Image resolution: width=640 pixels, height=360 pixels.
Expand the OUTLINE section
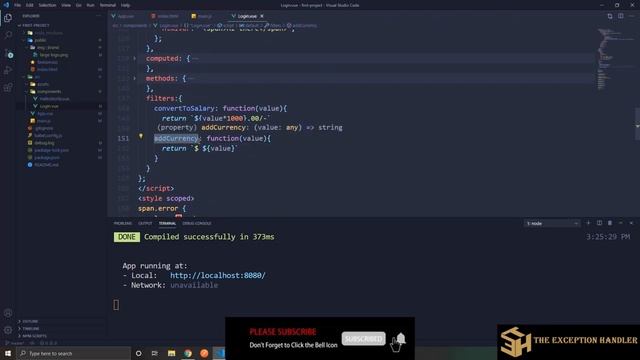[30, 321]
